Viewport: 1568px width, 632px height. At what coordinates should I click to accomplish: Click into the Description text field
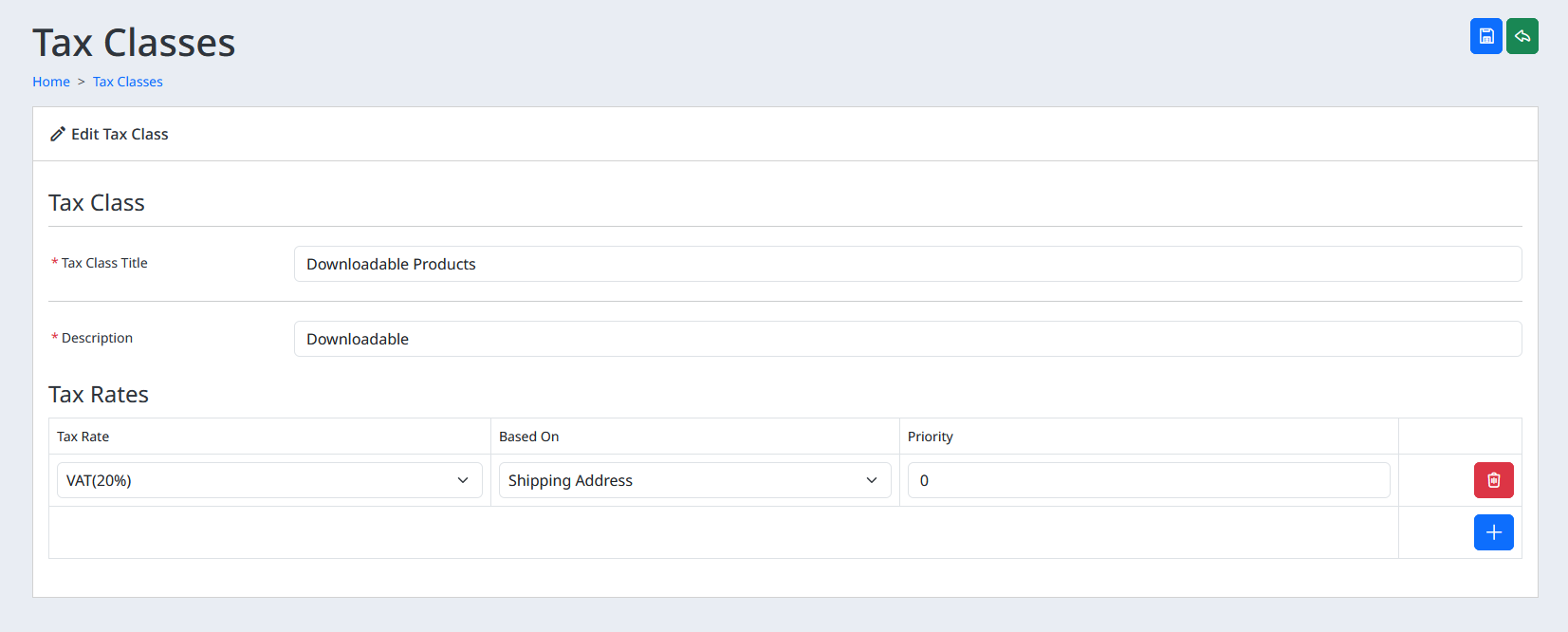click(907, 339)
